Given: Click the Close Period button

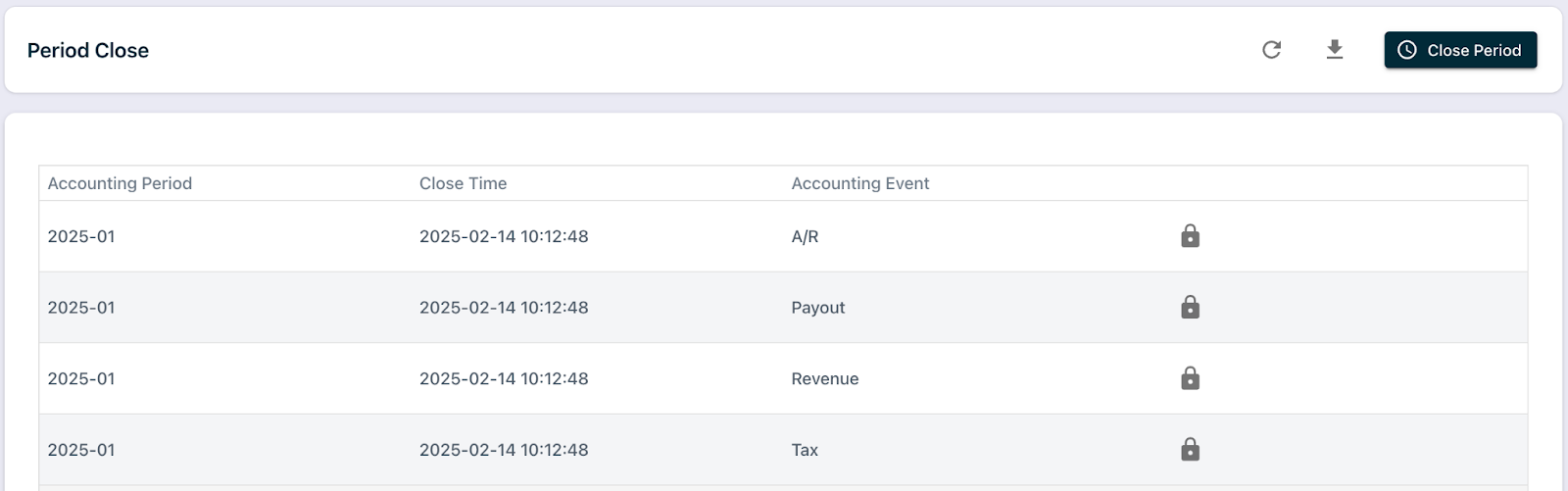Looking at the screenshot, I should (1460, 50).
